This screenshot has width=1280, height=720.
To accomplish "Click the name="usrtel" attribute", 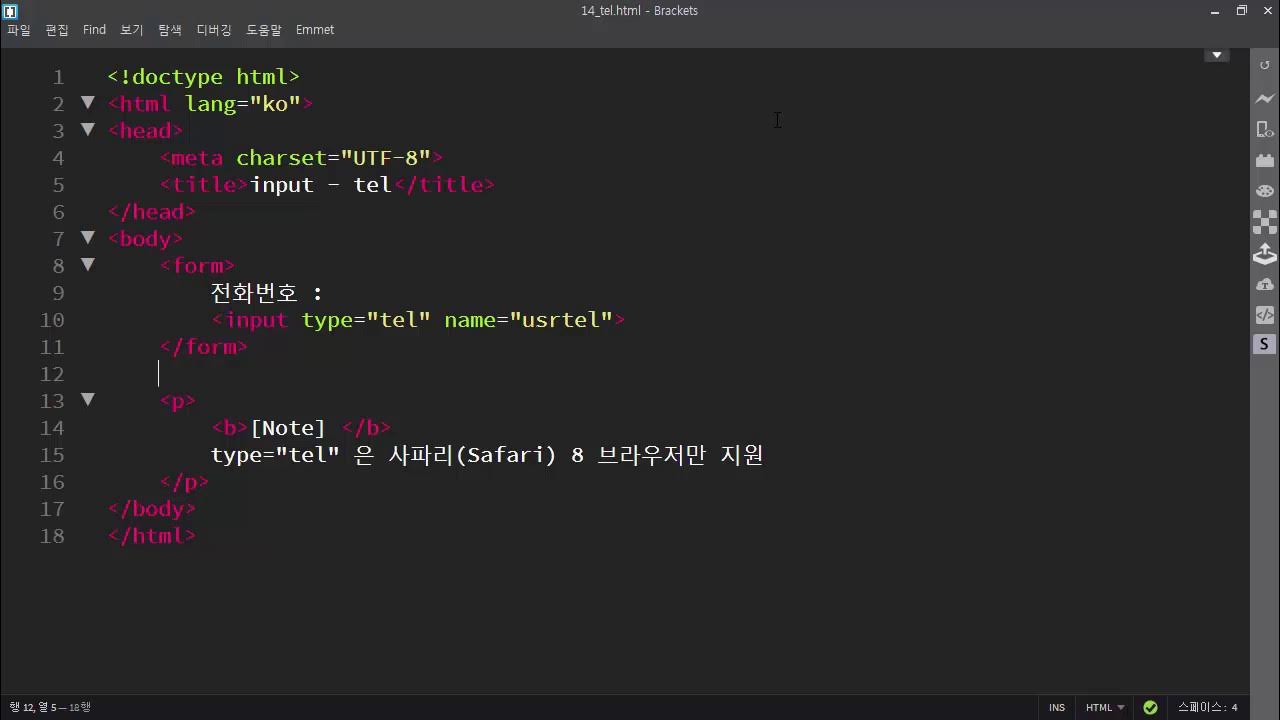I will coord(528,320).
